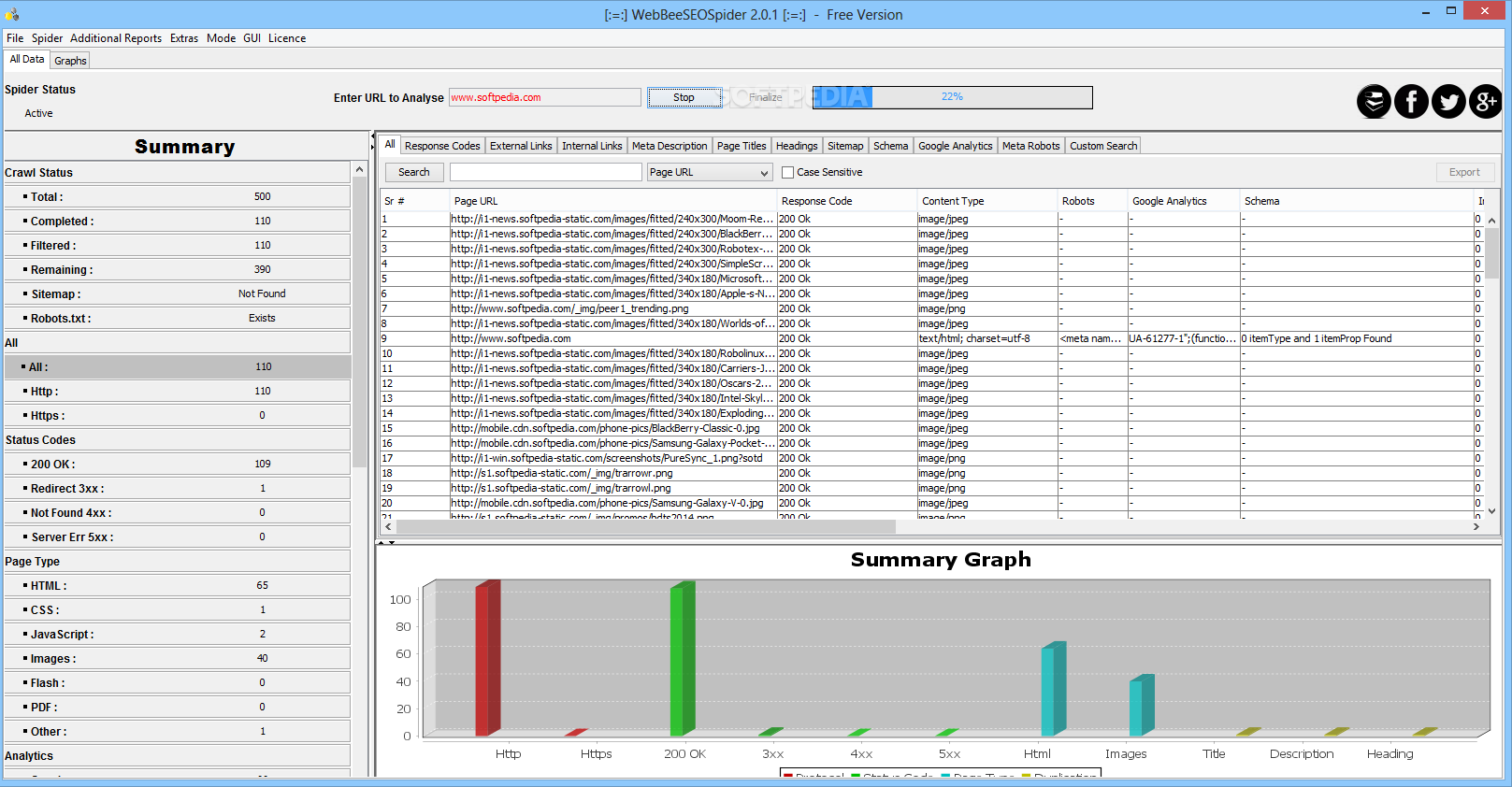Open the File menu
Viewport: 1512px width, 787px height.
pyautogui.click(x=15, y=38)
